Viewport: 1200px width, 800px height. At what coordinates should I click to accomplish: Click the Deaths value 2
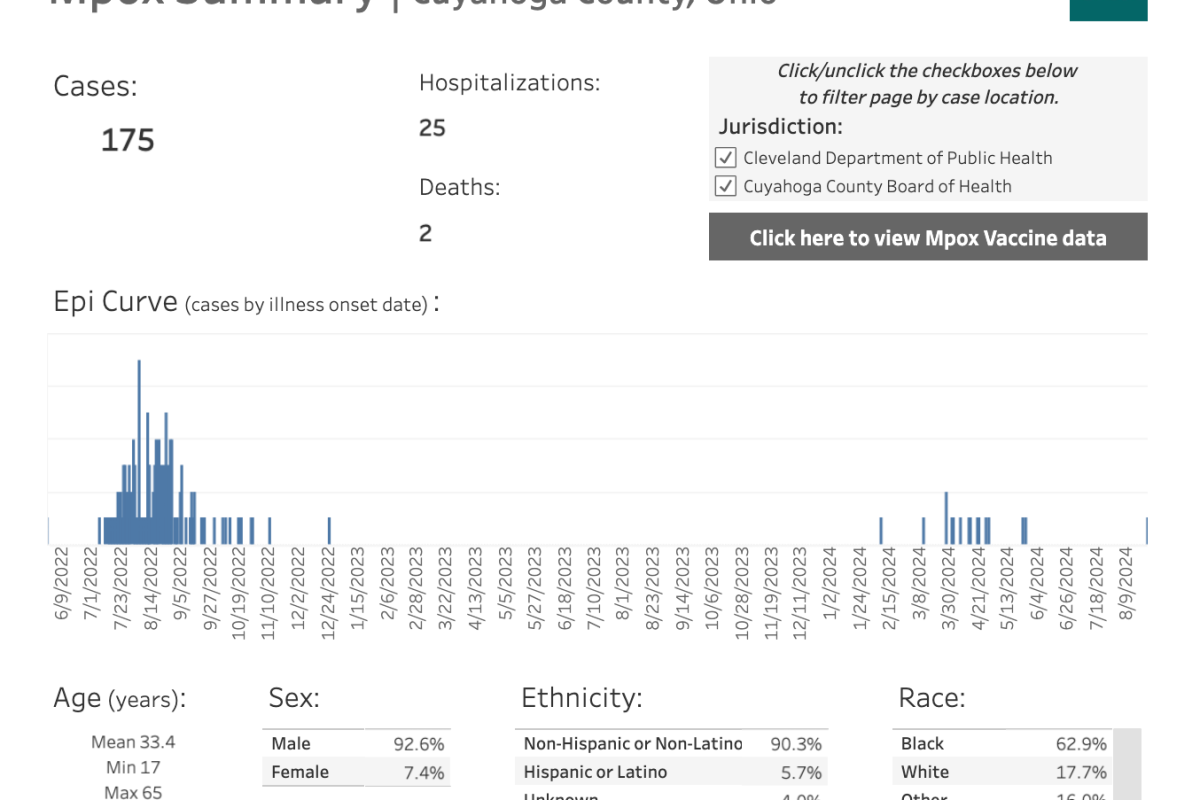[x=425, y=233]
